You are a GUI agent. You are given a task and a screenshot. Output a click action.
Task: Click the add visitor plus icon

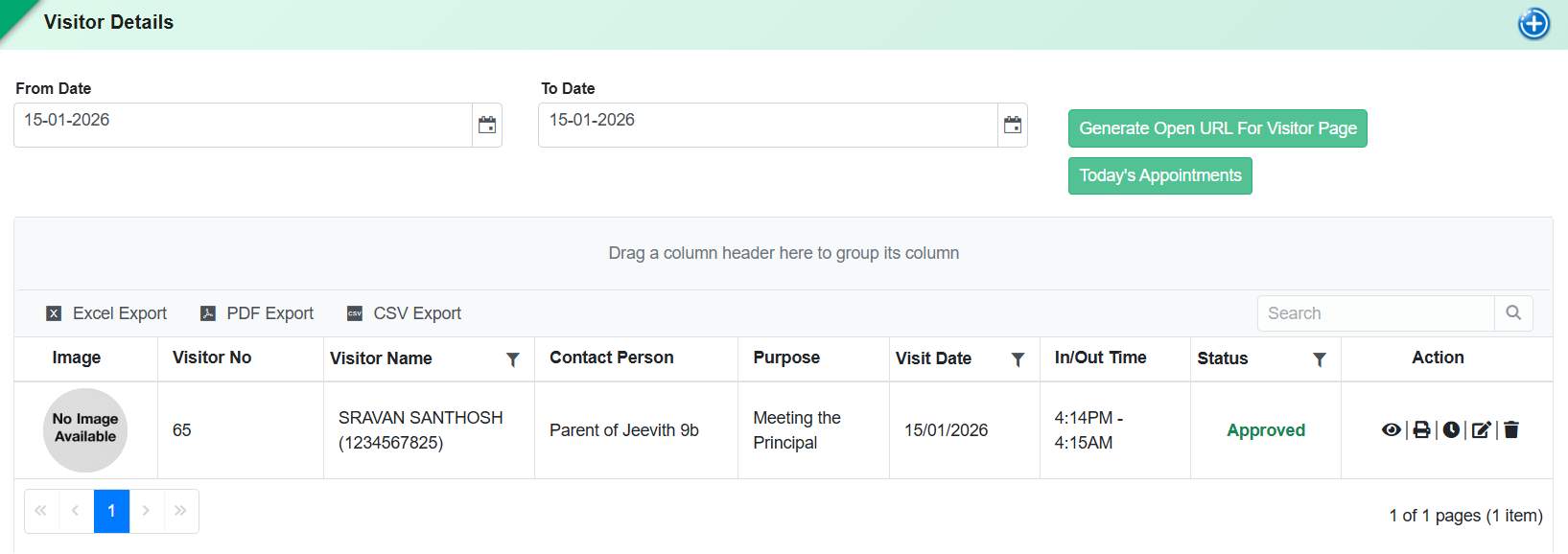1533,24
